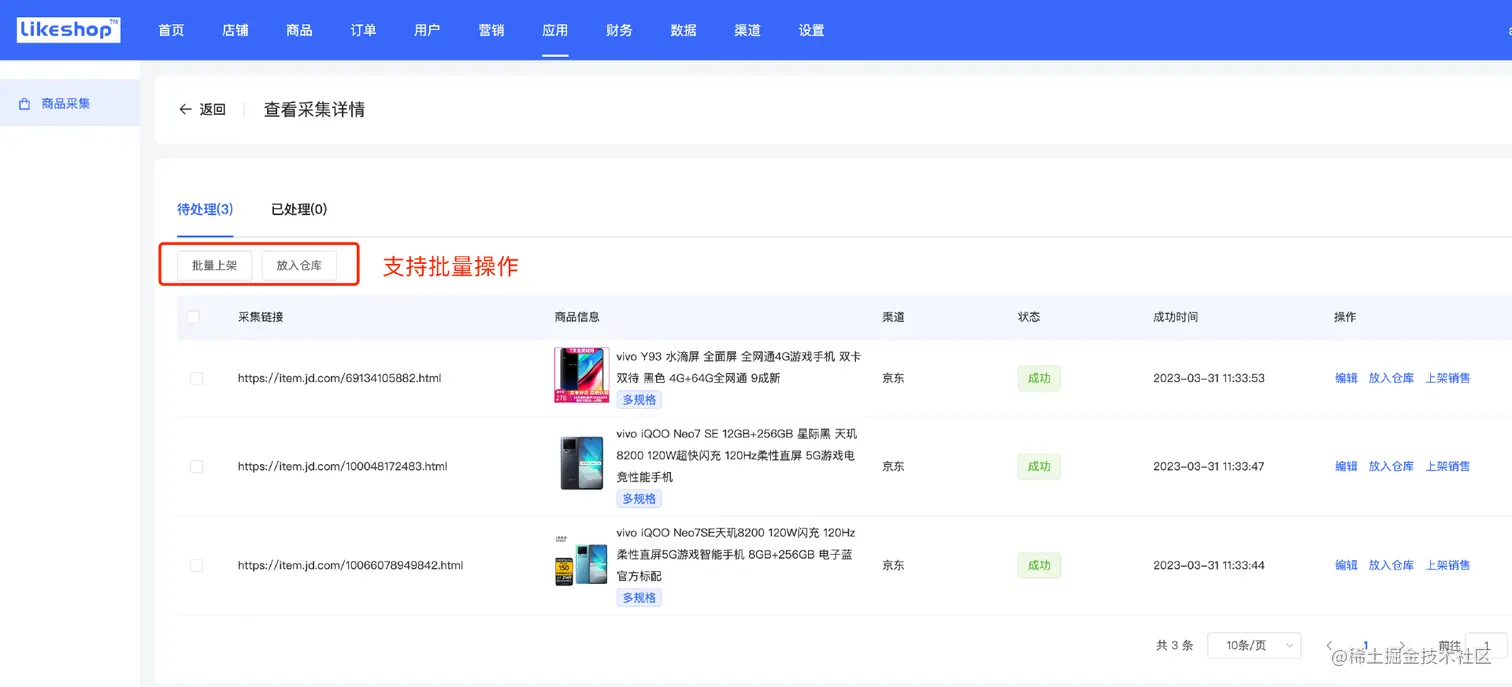Viewport: 1512px width, 687px height.
Task: Click 放入仓库 for the iQOO Neo7 SE 12GB row
Action: pos(1391,466)
